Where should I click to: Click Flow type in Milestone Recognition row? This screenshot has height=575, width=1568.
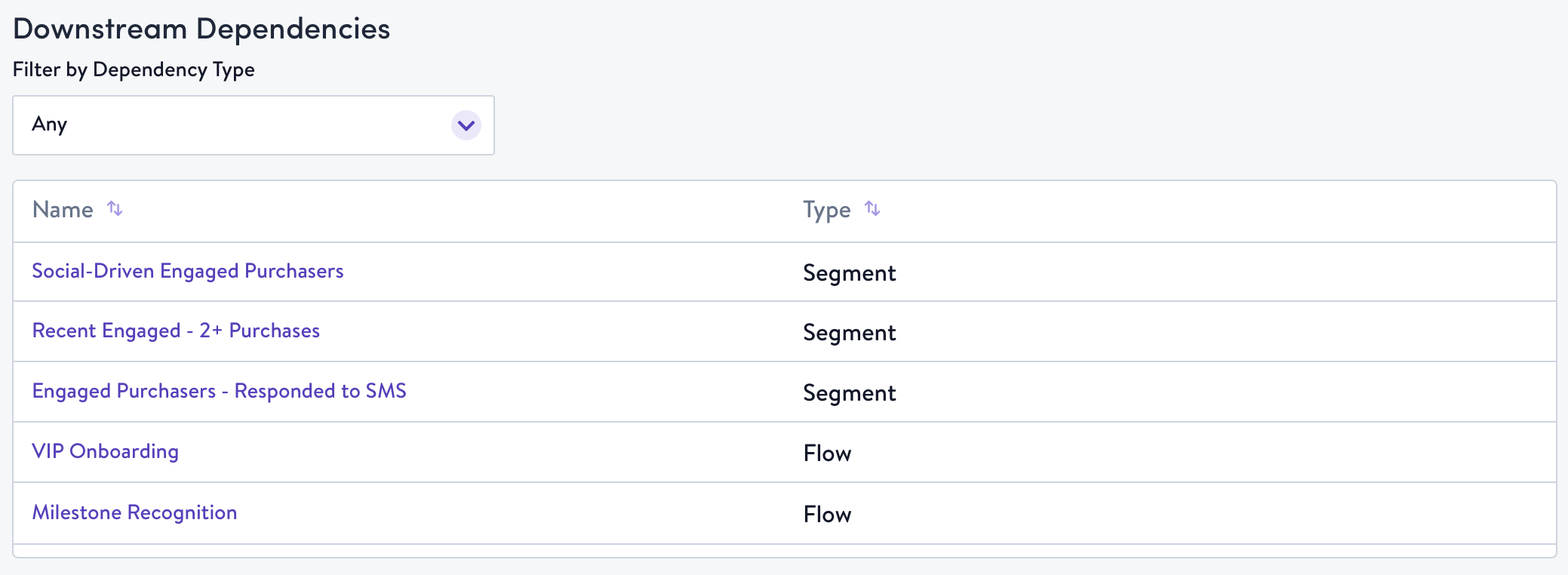pyautogui.click(x=827, y=515)
